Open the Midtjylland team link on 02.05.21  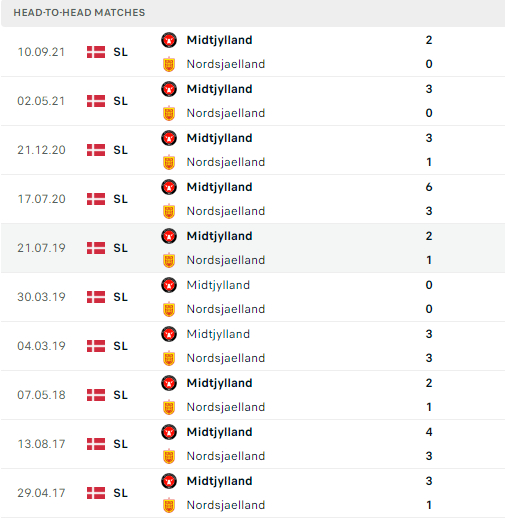pos(219,89)
